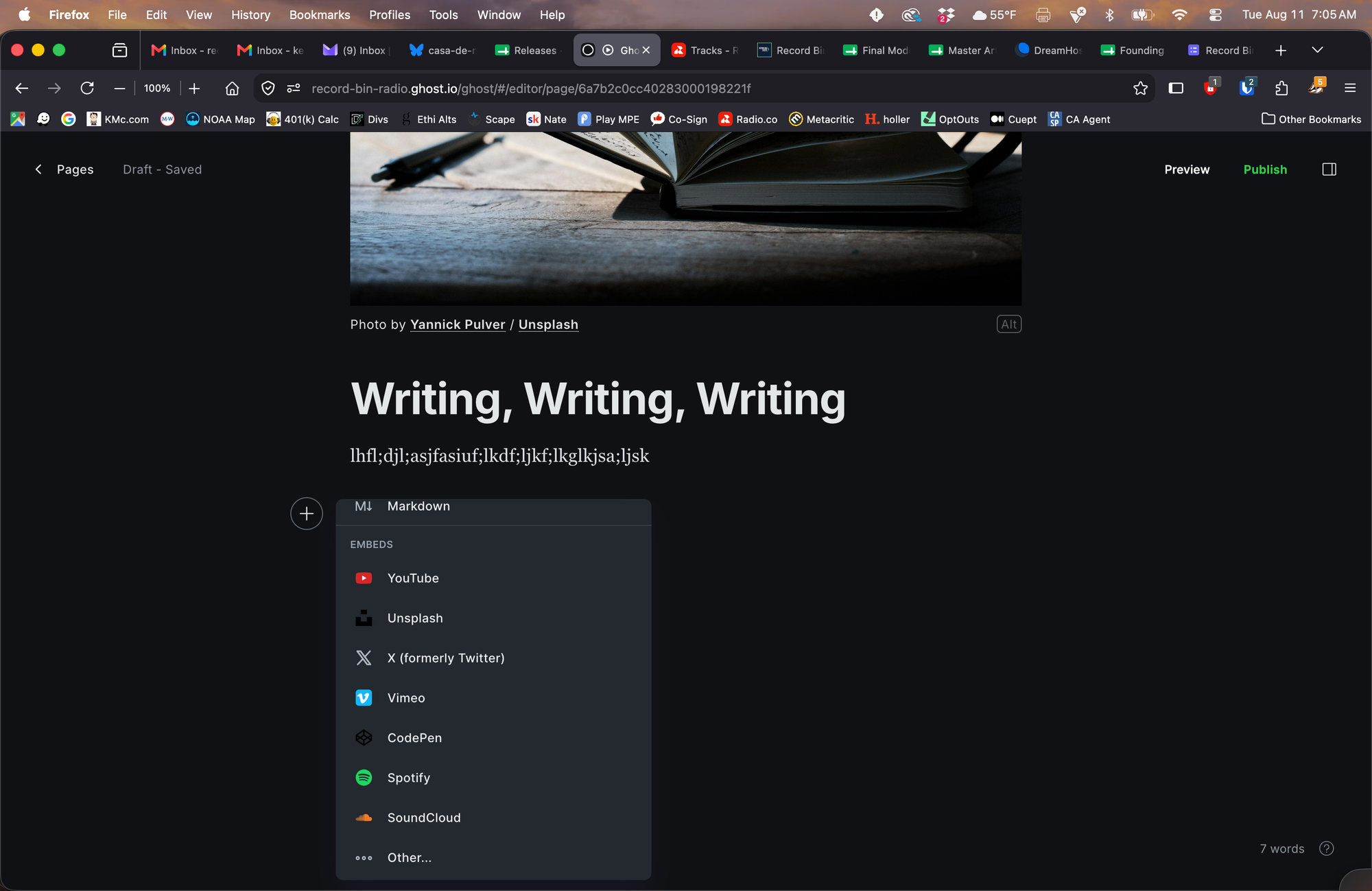Open the History menu
The height and width of the screenshot is (891, 1372).
[x=250, y=14]
